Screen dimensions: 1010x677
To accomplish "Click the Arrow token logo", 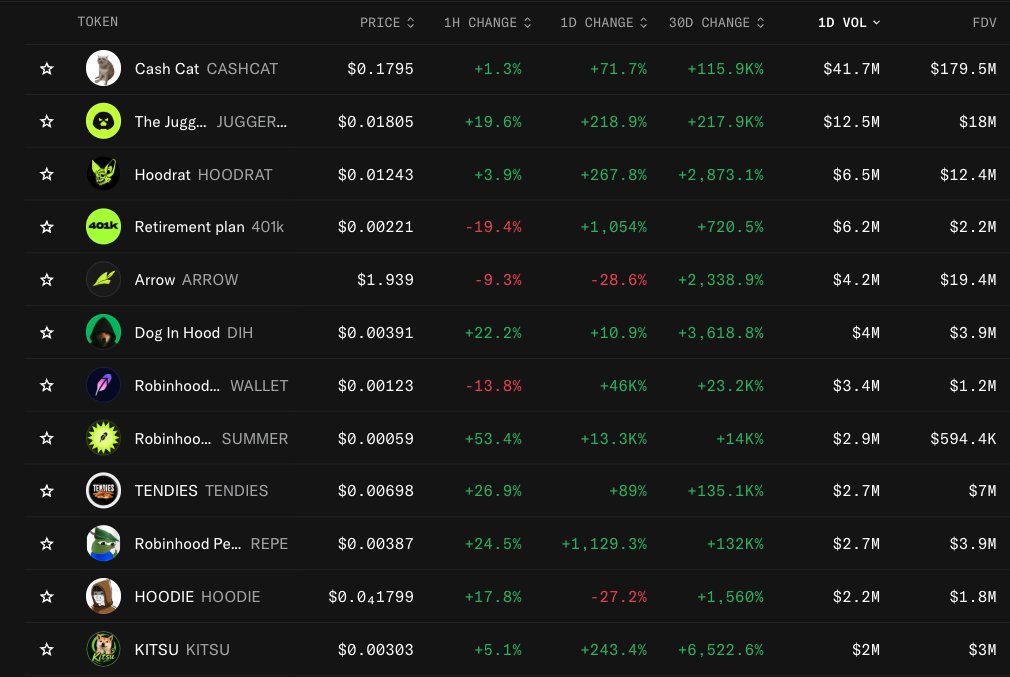I will coord(103,280).
